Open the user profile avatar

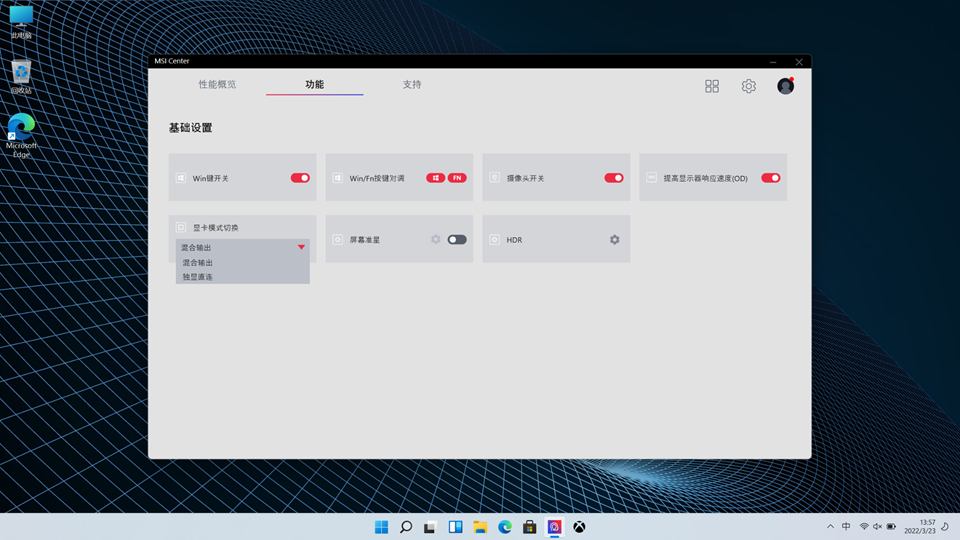pos(786,86)
